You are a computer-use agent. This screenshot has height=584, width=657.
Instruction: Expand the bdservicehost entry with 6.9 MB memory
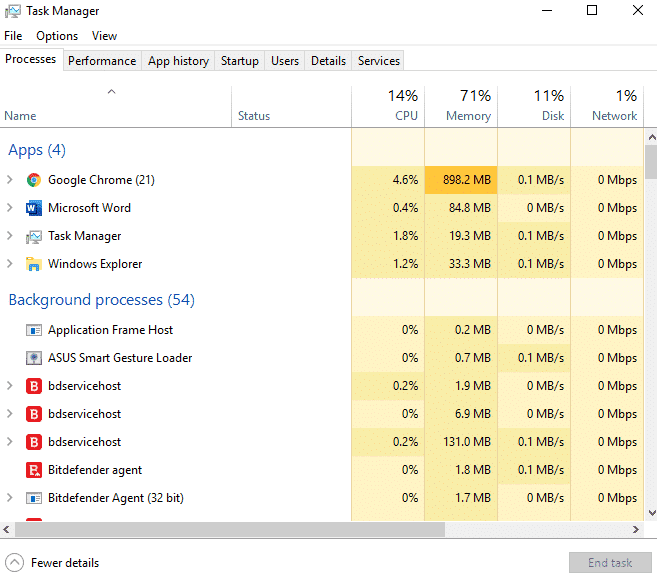(10, 414)
